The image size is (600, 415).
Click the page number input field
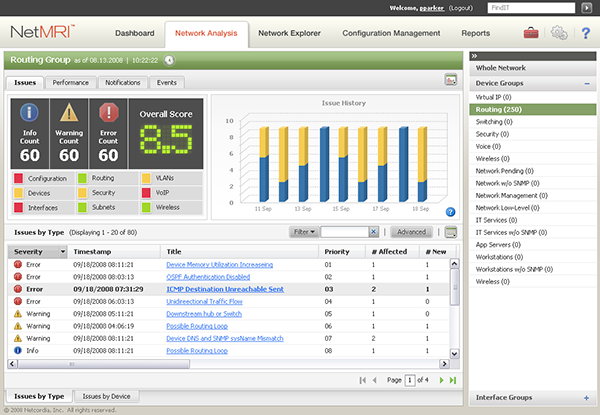[x=410, y=380]
